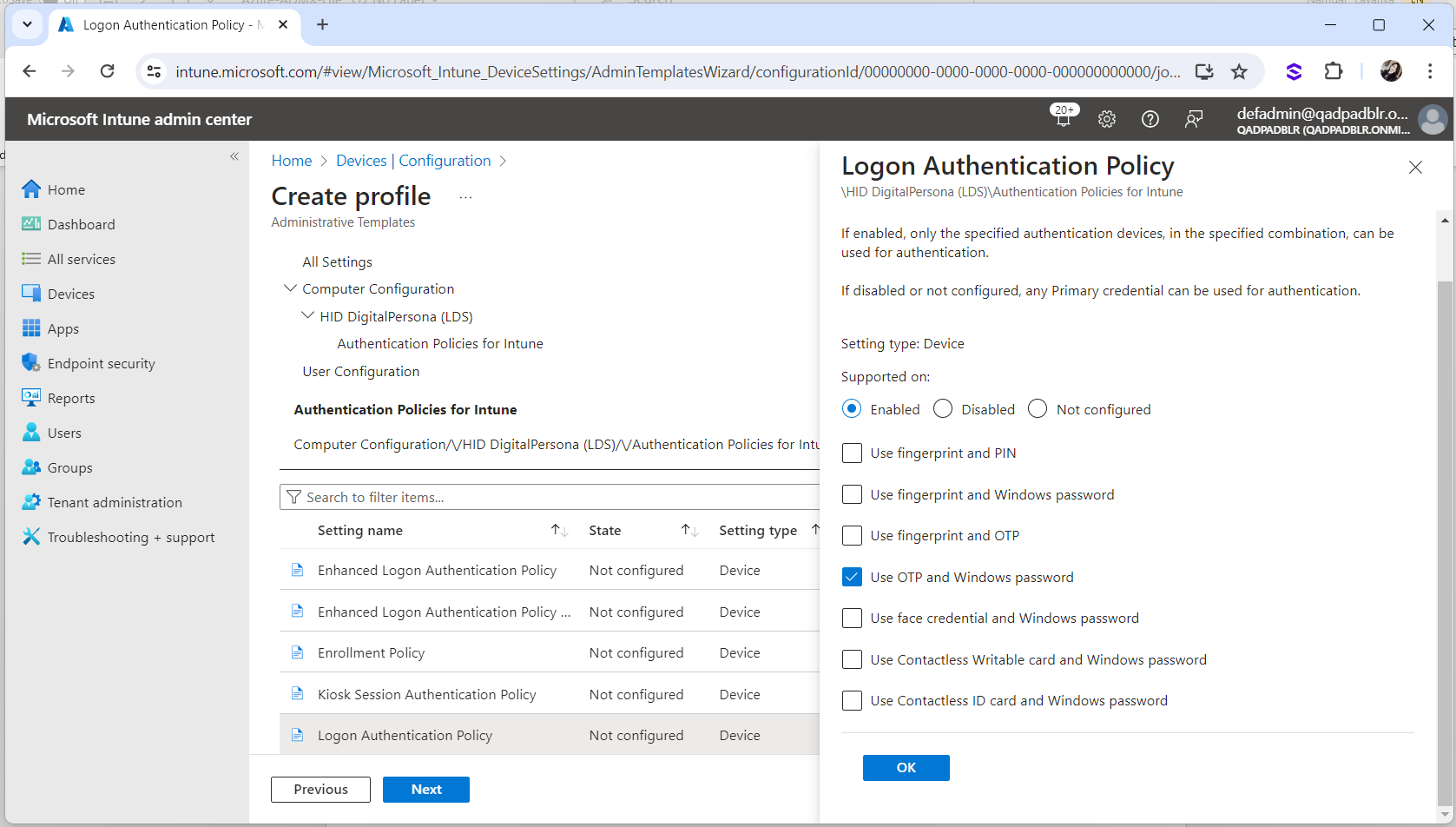Collapse Computer Configuration tree node
The height and width of the screenshot is (827, 1456).
290,288
